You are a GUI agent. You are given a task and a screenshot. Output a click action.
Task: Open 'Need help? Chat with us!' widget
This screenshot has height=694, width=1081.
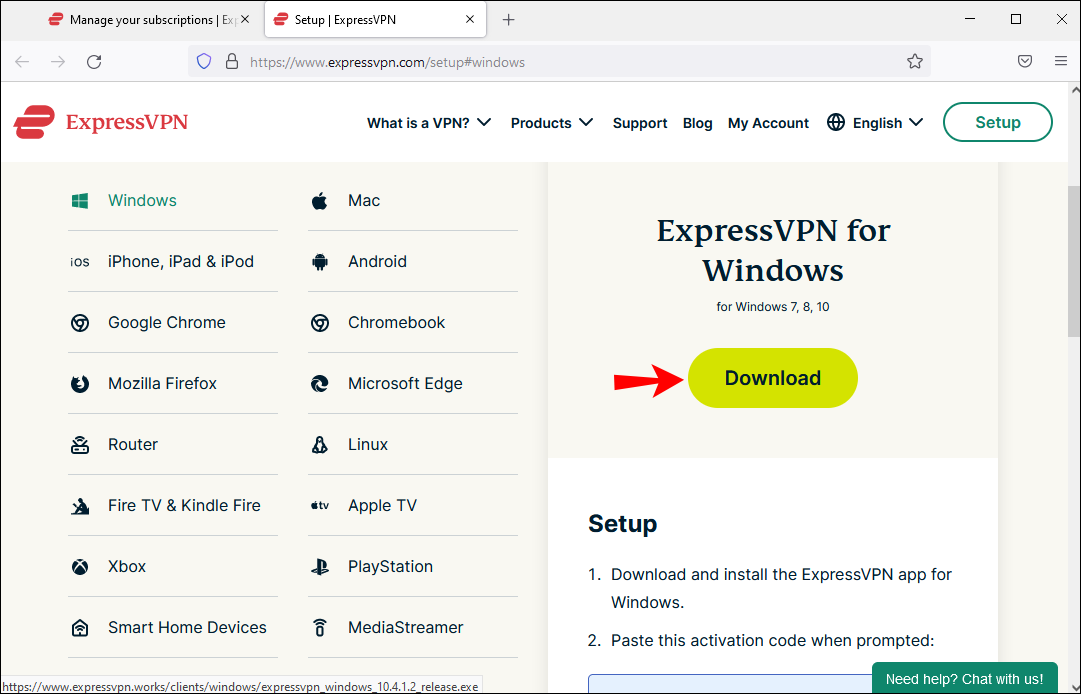964,679
